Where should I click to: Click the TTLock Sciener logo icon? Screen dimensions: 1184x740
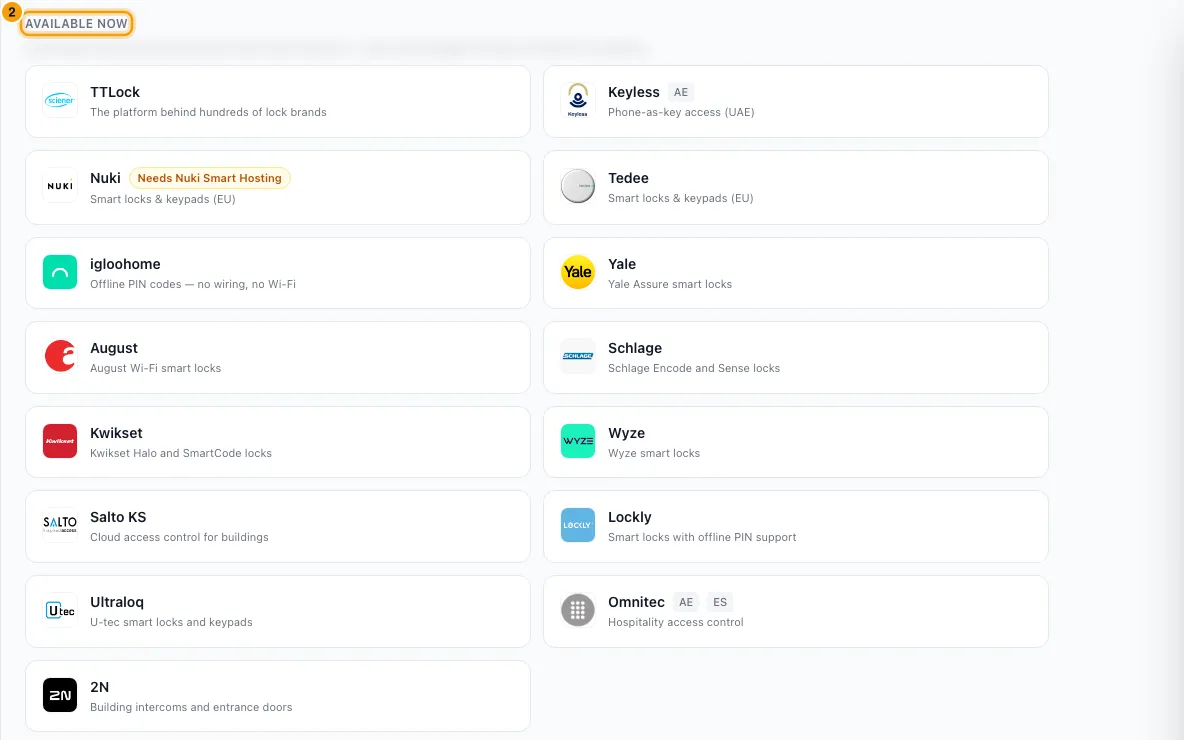coord(60,100)
